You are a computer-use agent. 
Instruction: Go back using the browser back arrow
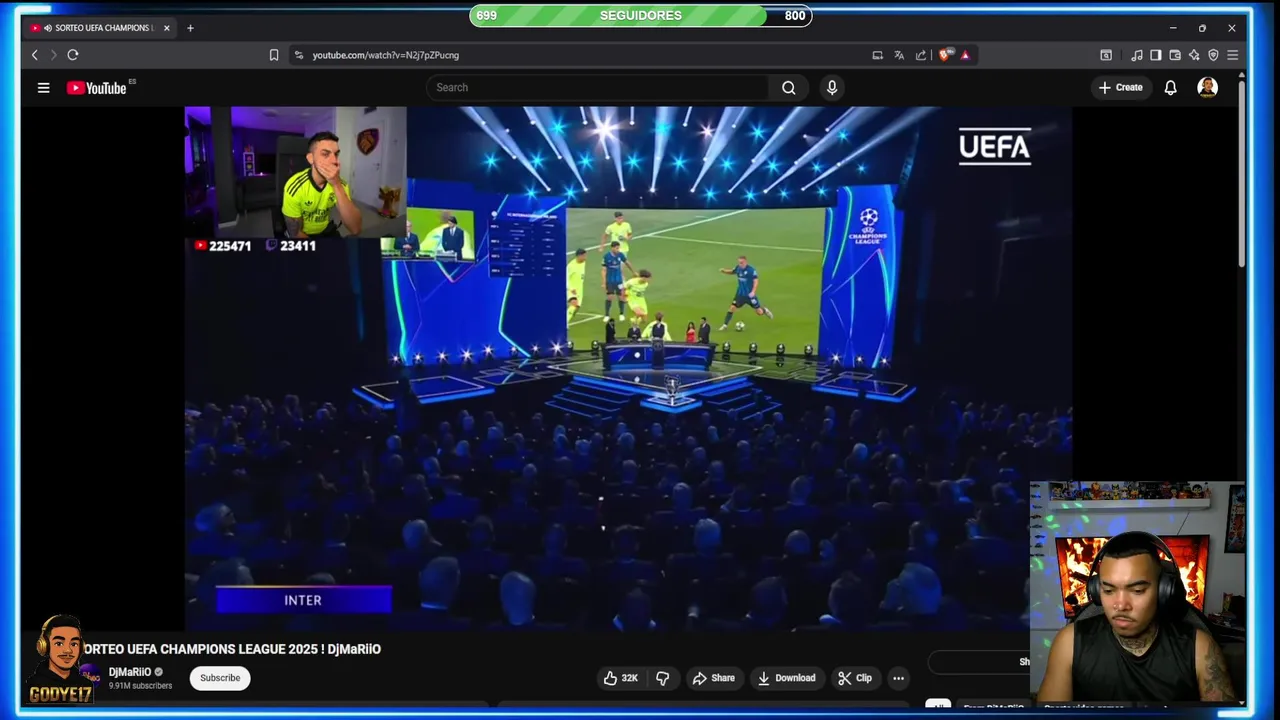pyautogui.click(x=34, y=55)
